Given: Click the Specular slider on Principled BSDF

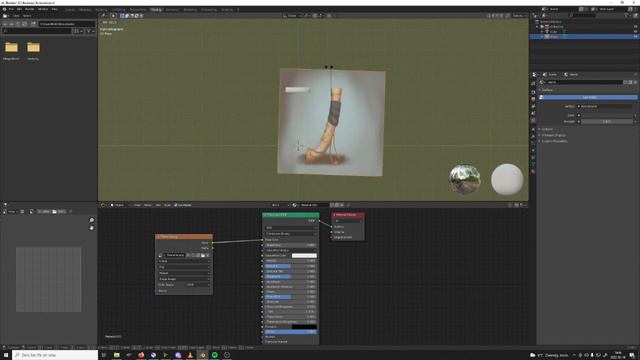Looking at the screenshot, I should coord(291,266).
